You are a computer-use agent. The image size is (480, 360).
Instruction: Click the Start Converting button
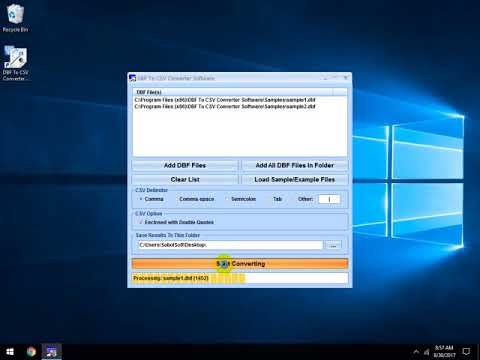pyautogui.click(x=240, y=264)
